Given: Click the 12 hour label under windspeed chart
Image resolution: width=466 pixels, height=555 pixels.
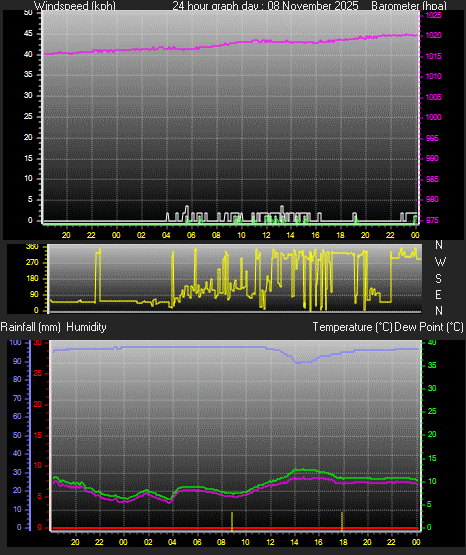Looking at the screenshot, I should click(266, 235).
